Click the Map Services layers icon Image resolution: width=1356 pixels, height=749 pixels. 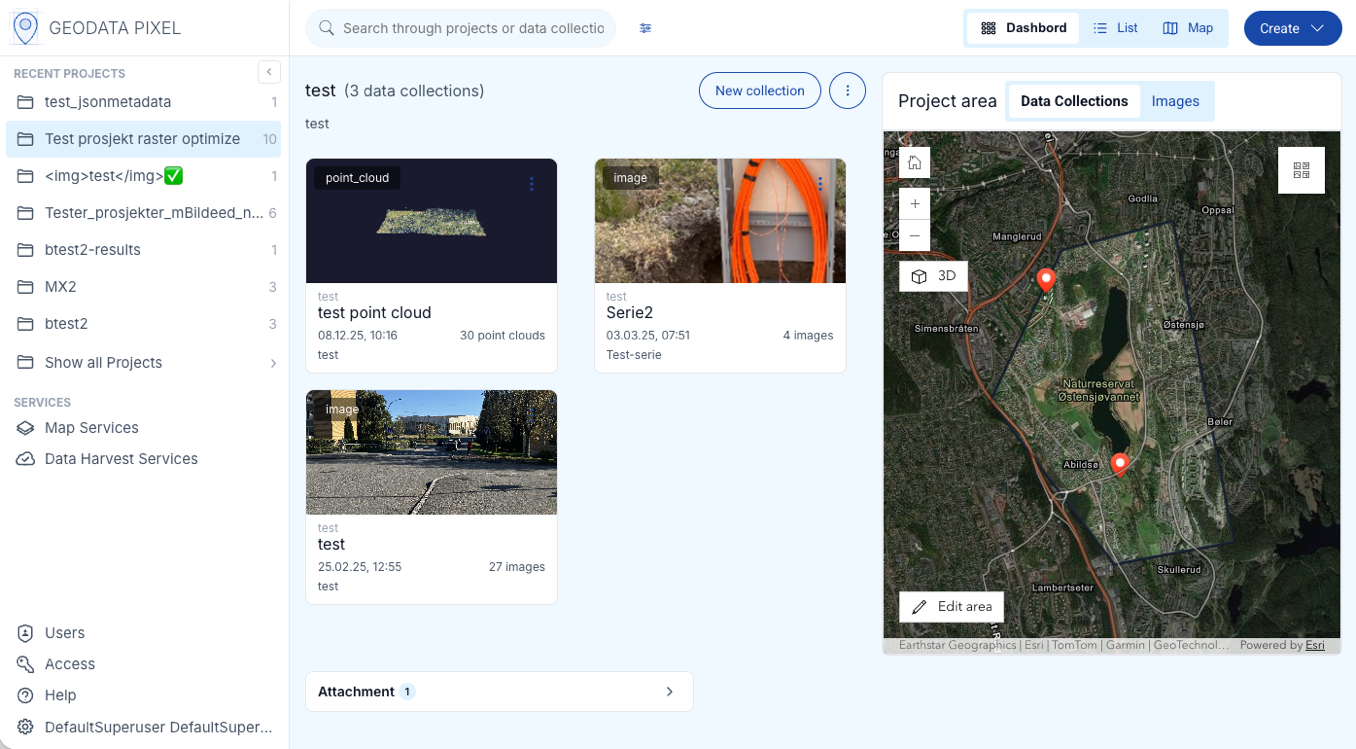pos(26,428)
